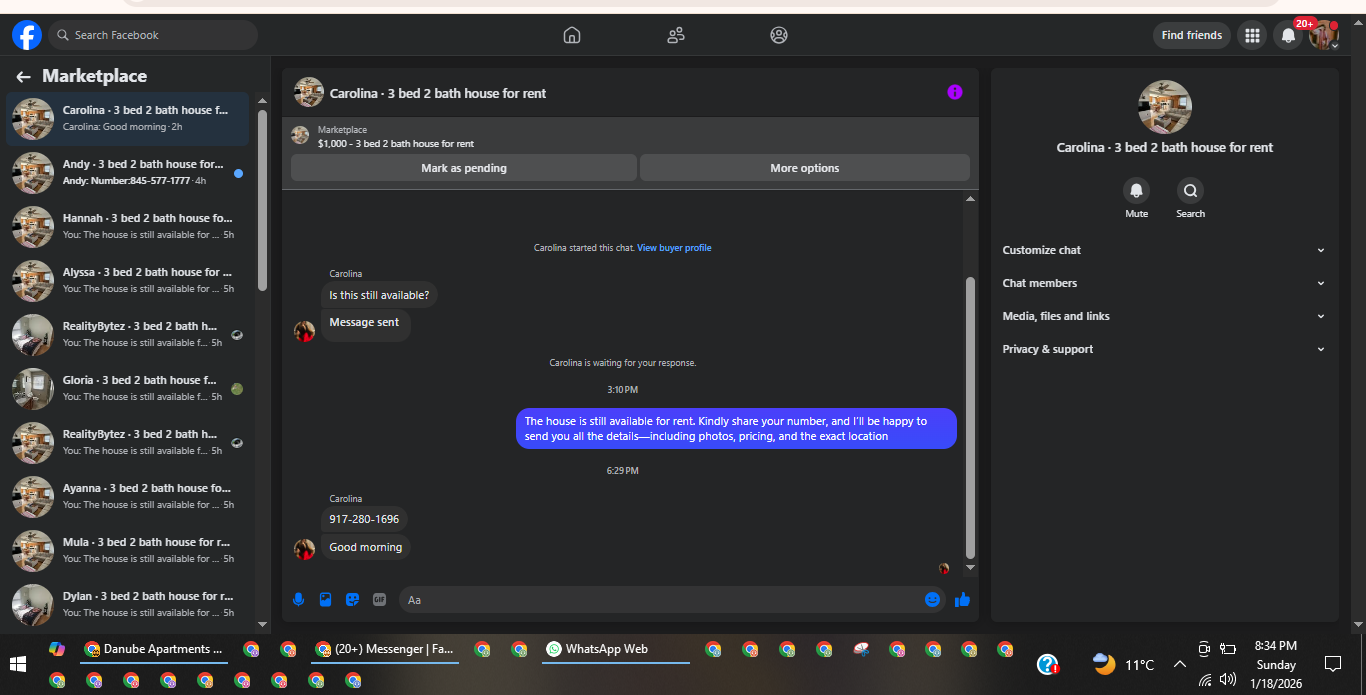Image resolution: width=1366 pixels, height=695 pixels.
Task: Click the chat header listing thumbnail
Action: point(309,92)
